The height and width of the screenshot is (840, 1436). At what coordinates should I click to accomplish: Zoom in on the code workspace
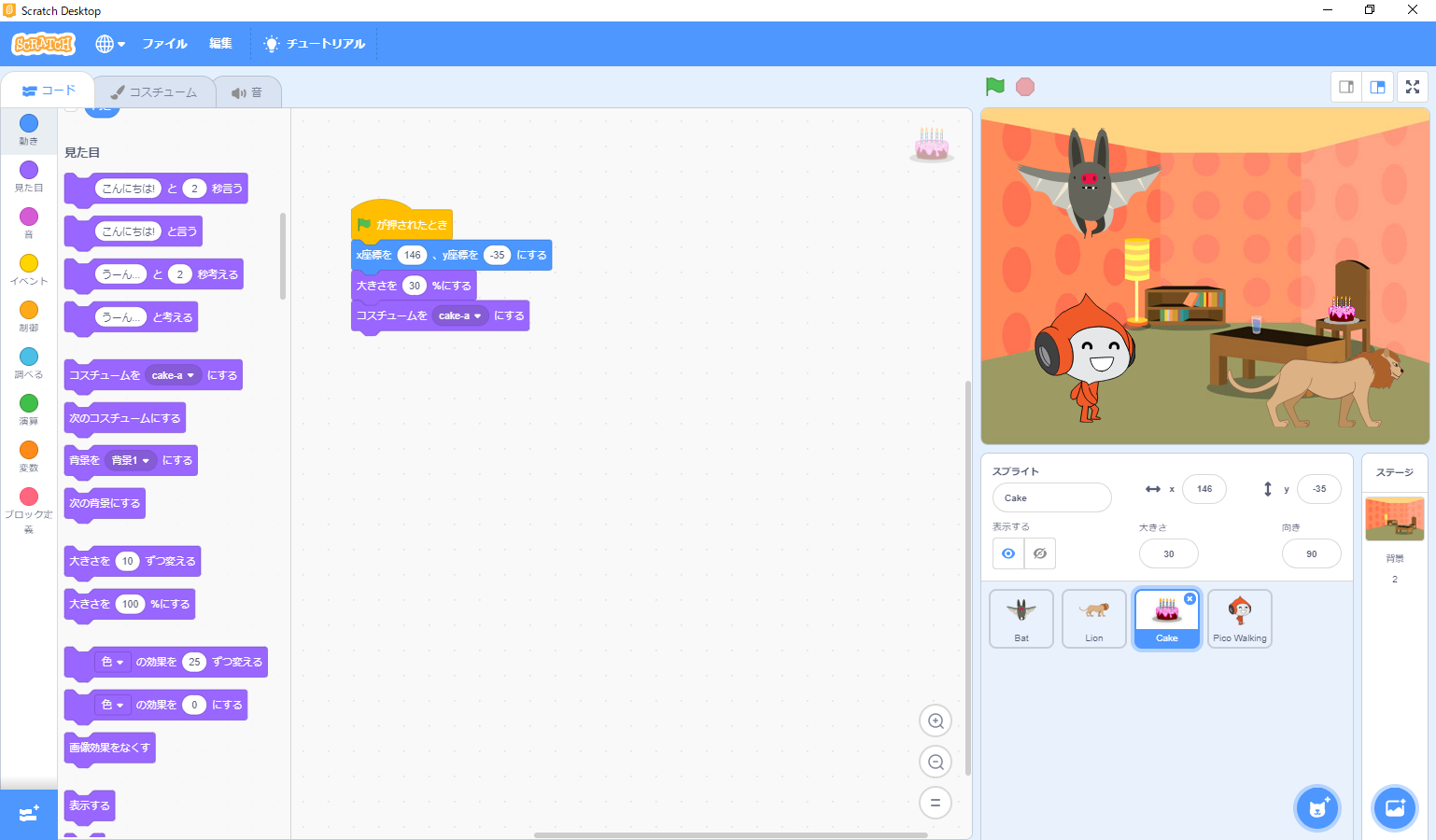[x=936, y=721]
